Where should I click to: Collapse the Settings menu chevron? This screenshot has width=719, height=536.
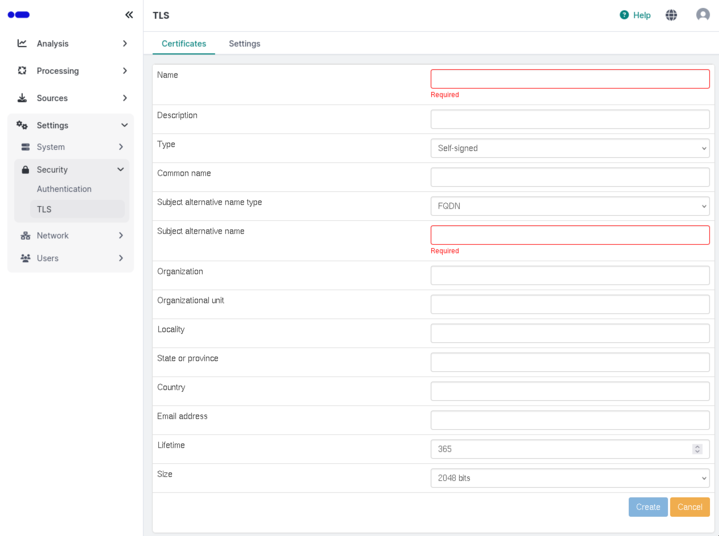tap(124, 125)
